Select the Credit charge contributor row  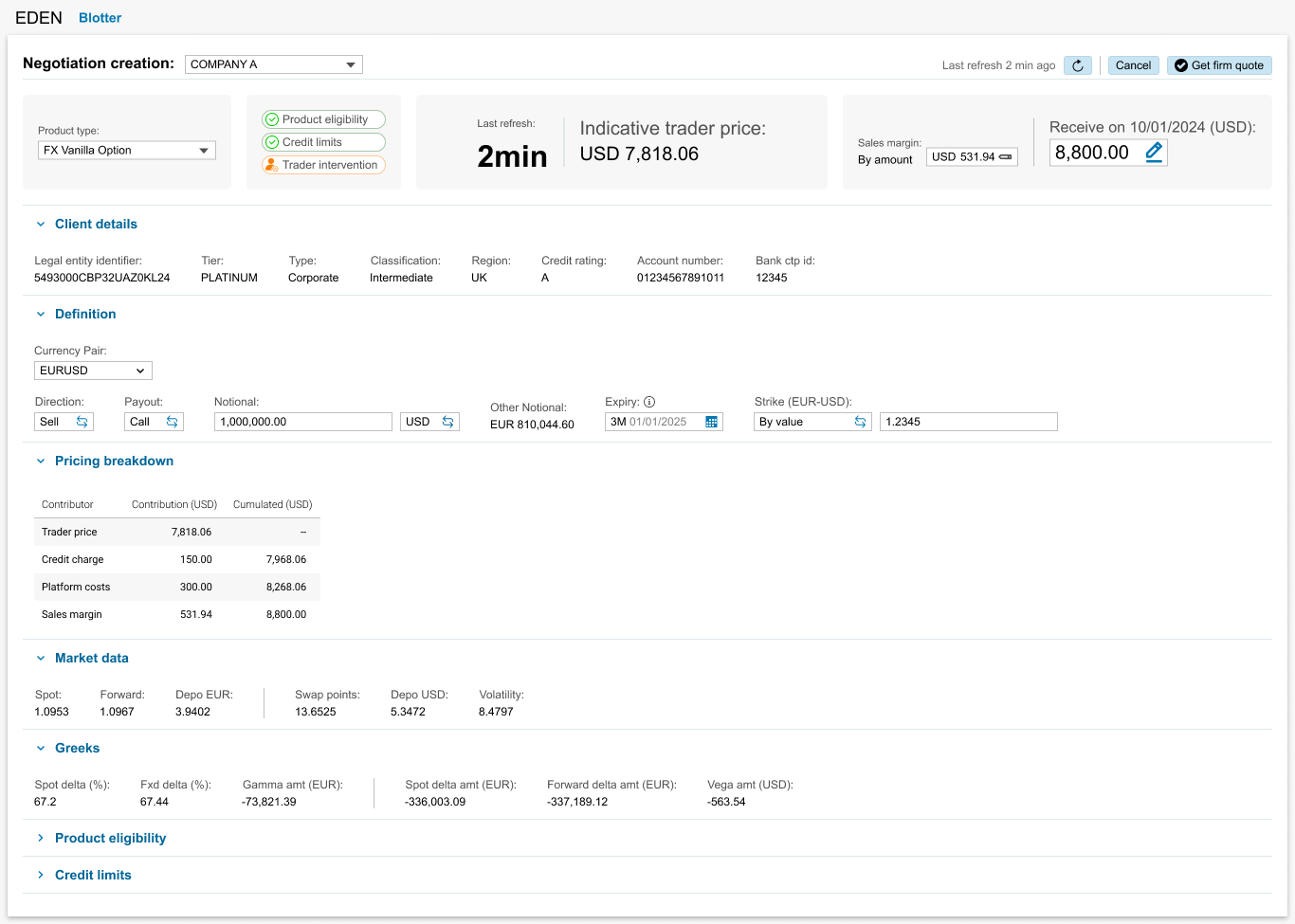pos(177,559)
